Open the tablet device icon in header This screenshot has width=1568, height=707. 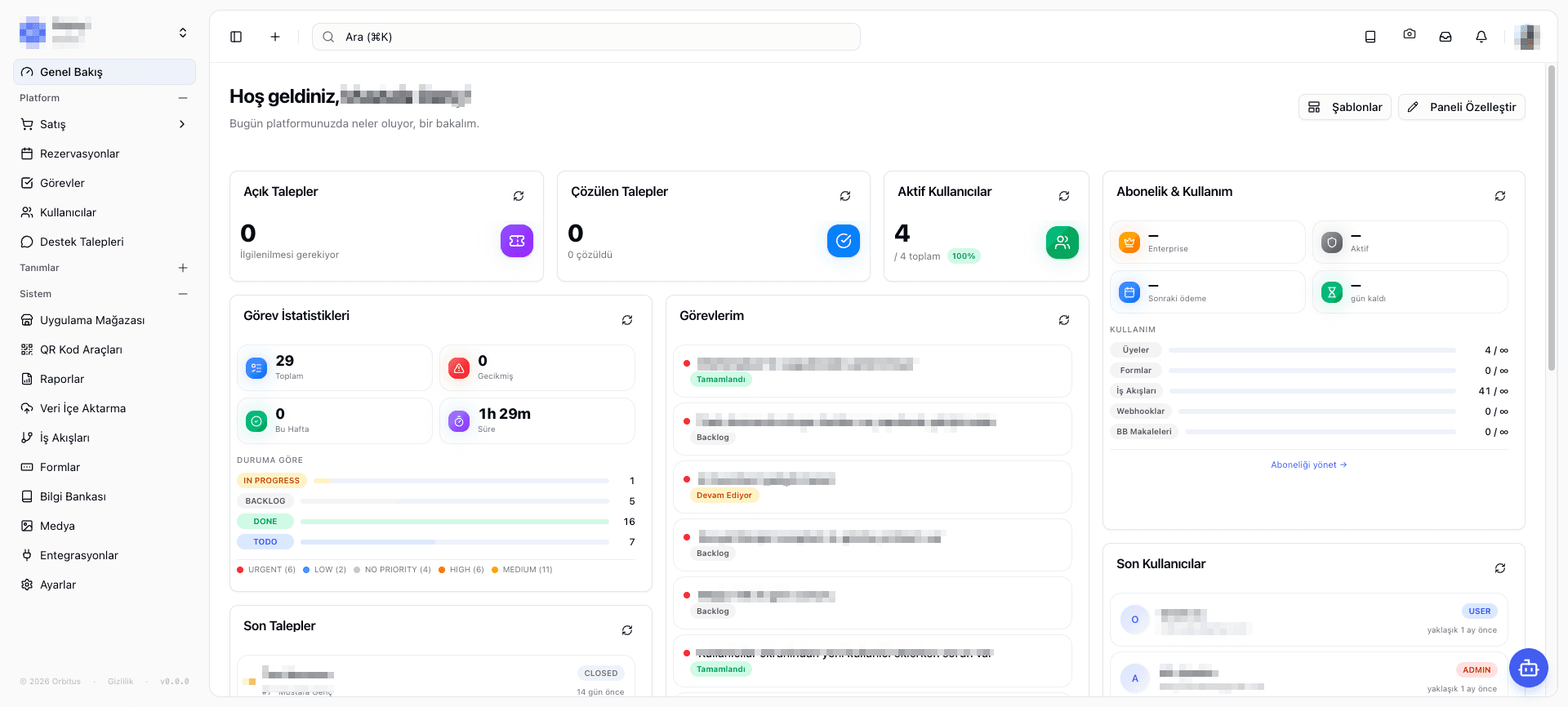pyautogui.click(x=1370, y=37)
